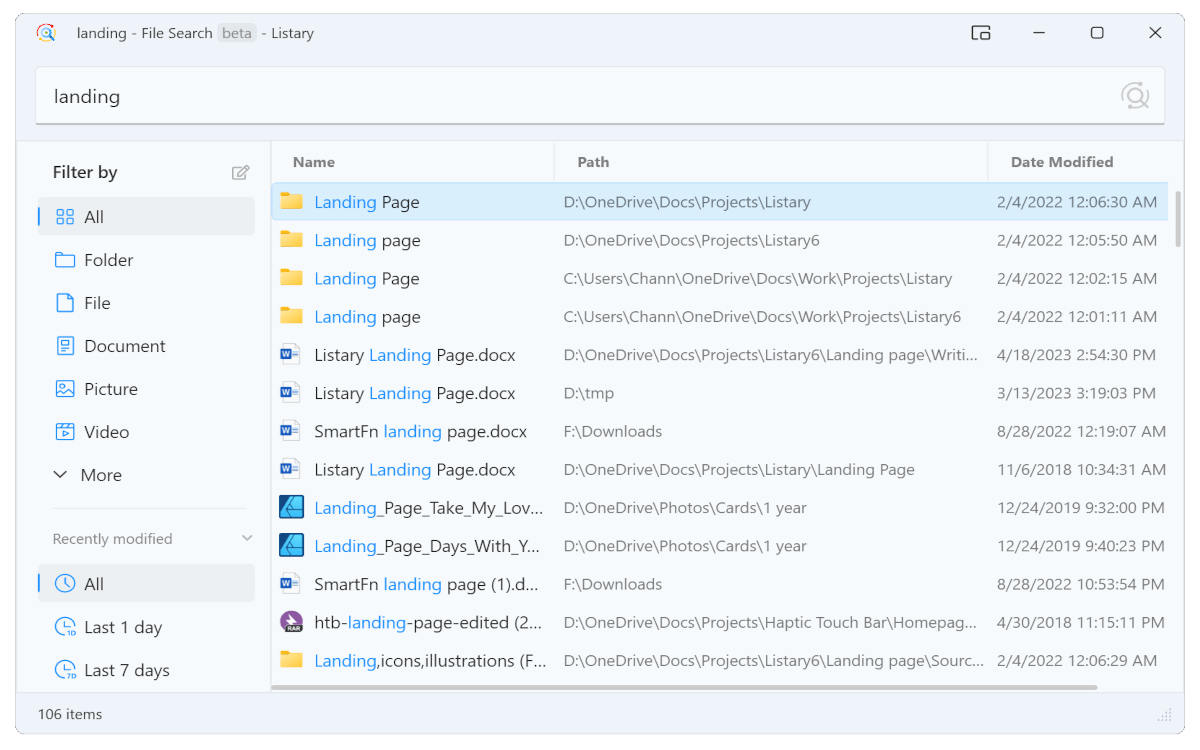Click the folder icon of Landing,icons,illustrations
This screenshot has width=1200, height=750.
point(291,660)
